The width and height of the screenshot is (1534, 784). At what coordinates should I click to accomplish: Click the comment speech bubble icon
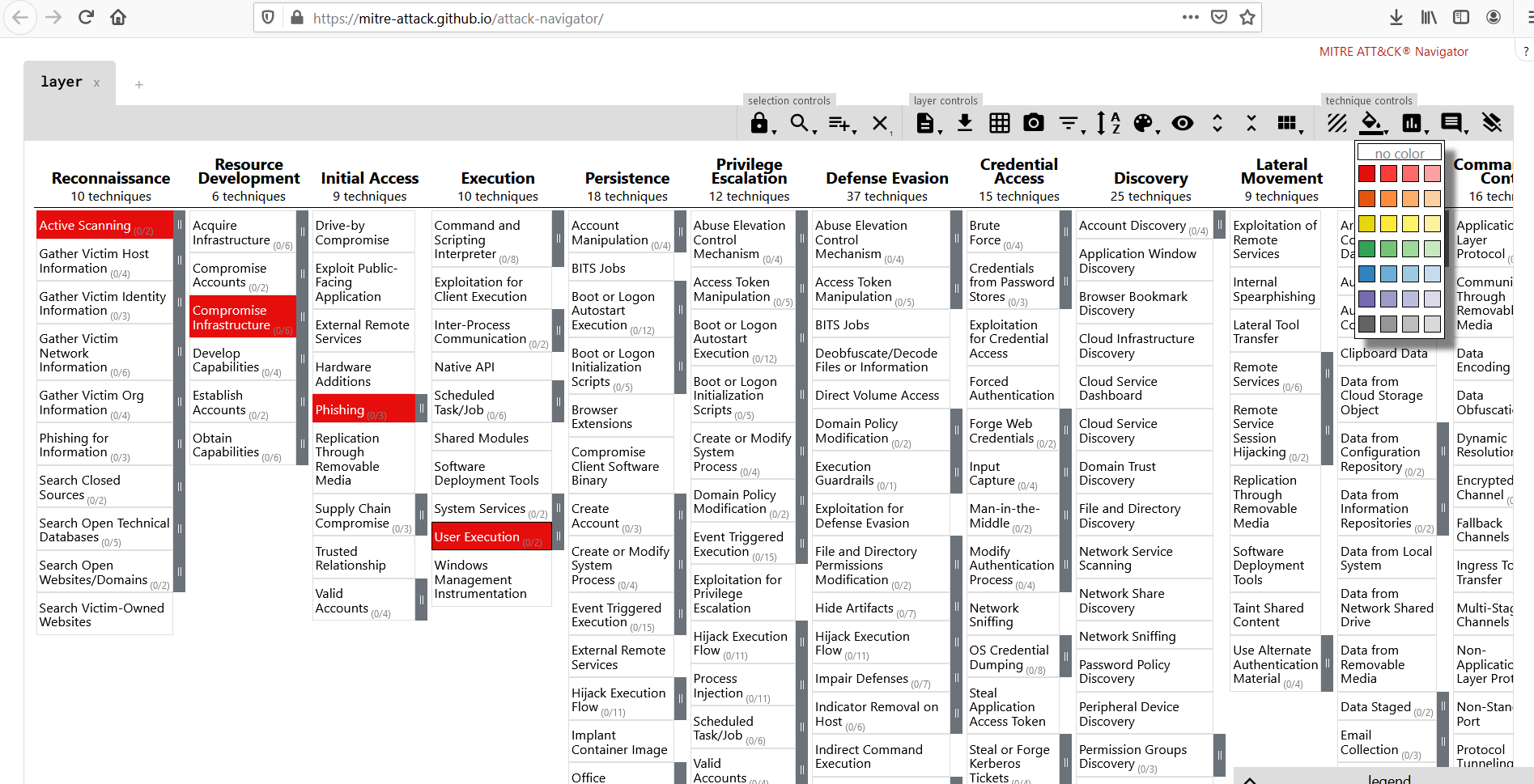coord(1451,123)
